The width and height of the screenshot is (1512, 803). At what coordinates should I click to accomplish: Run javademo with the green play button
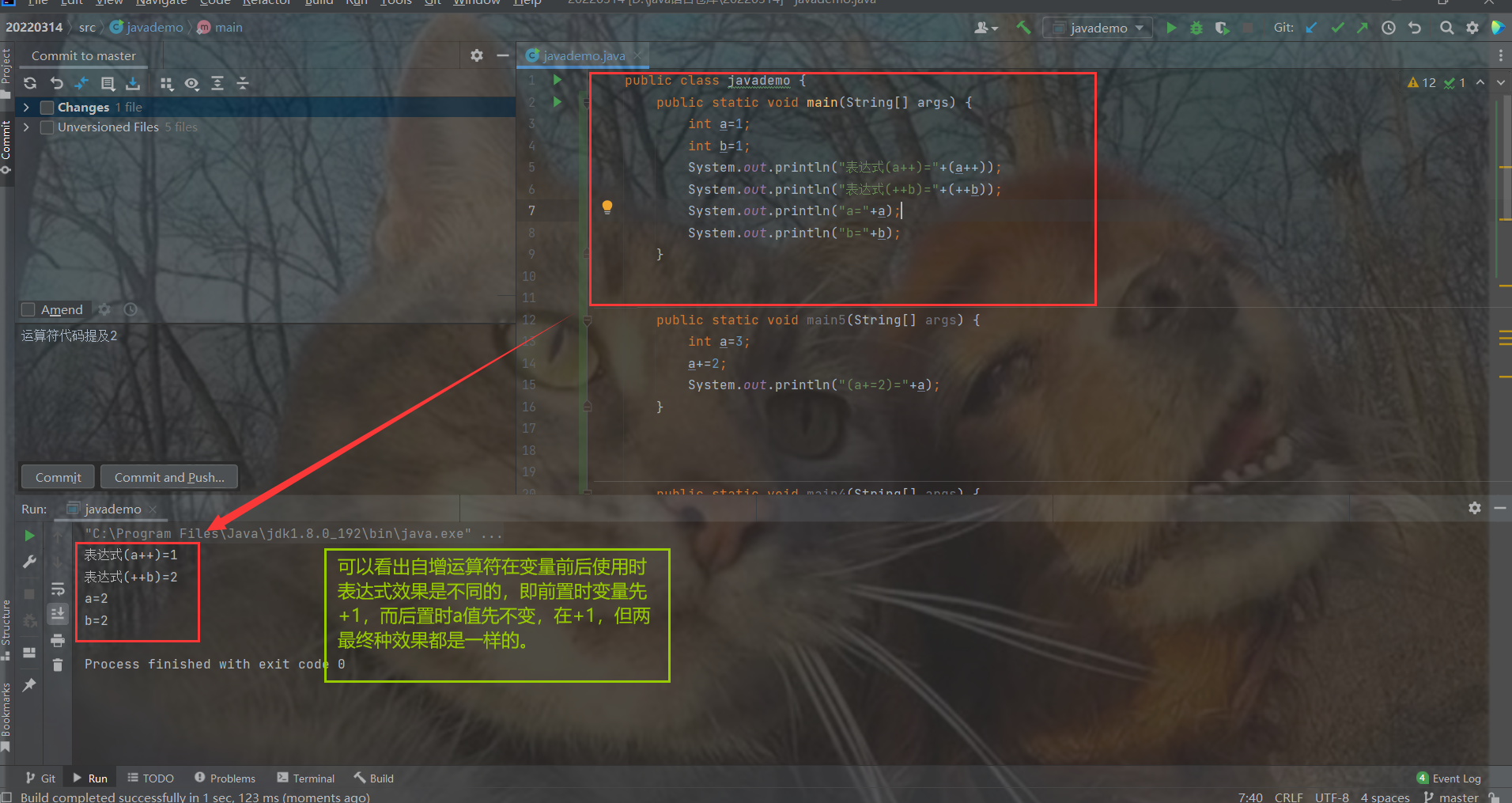(x=1171, y=28)
